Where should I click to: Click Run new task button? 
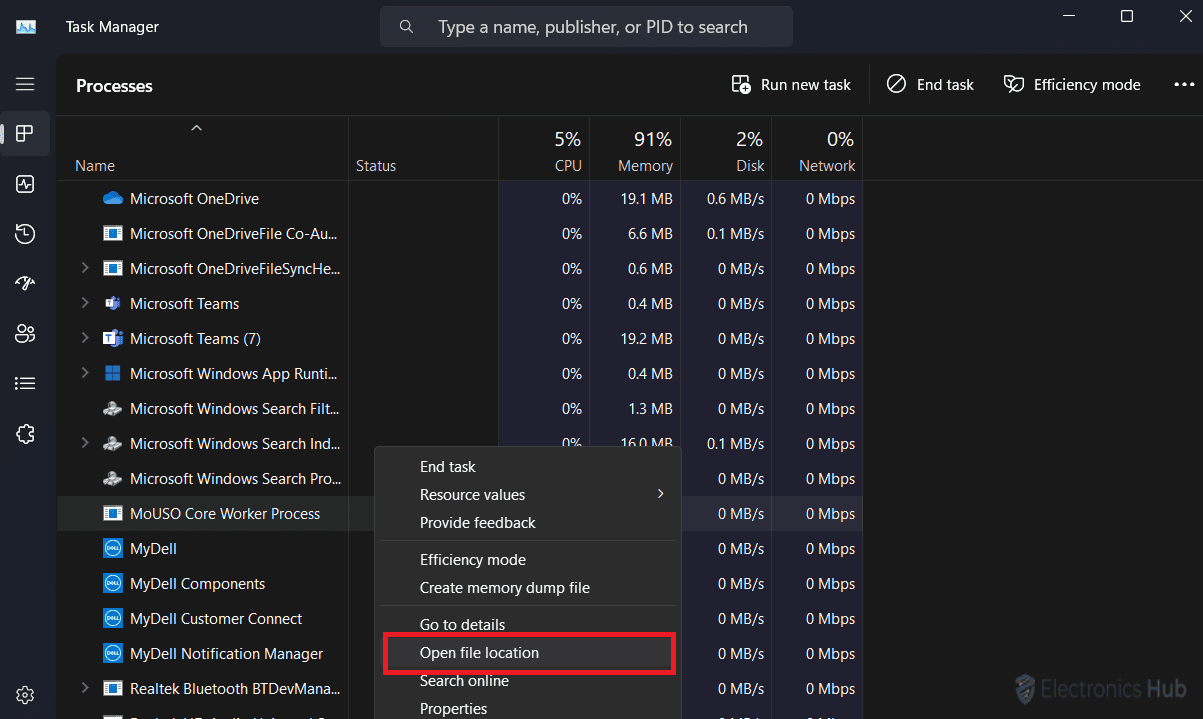pyautogui.click(x=791, y=85)
